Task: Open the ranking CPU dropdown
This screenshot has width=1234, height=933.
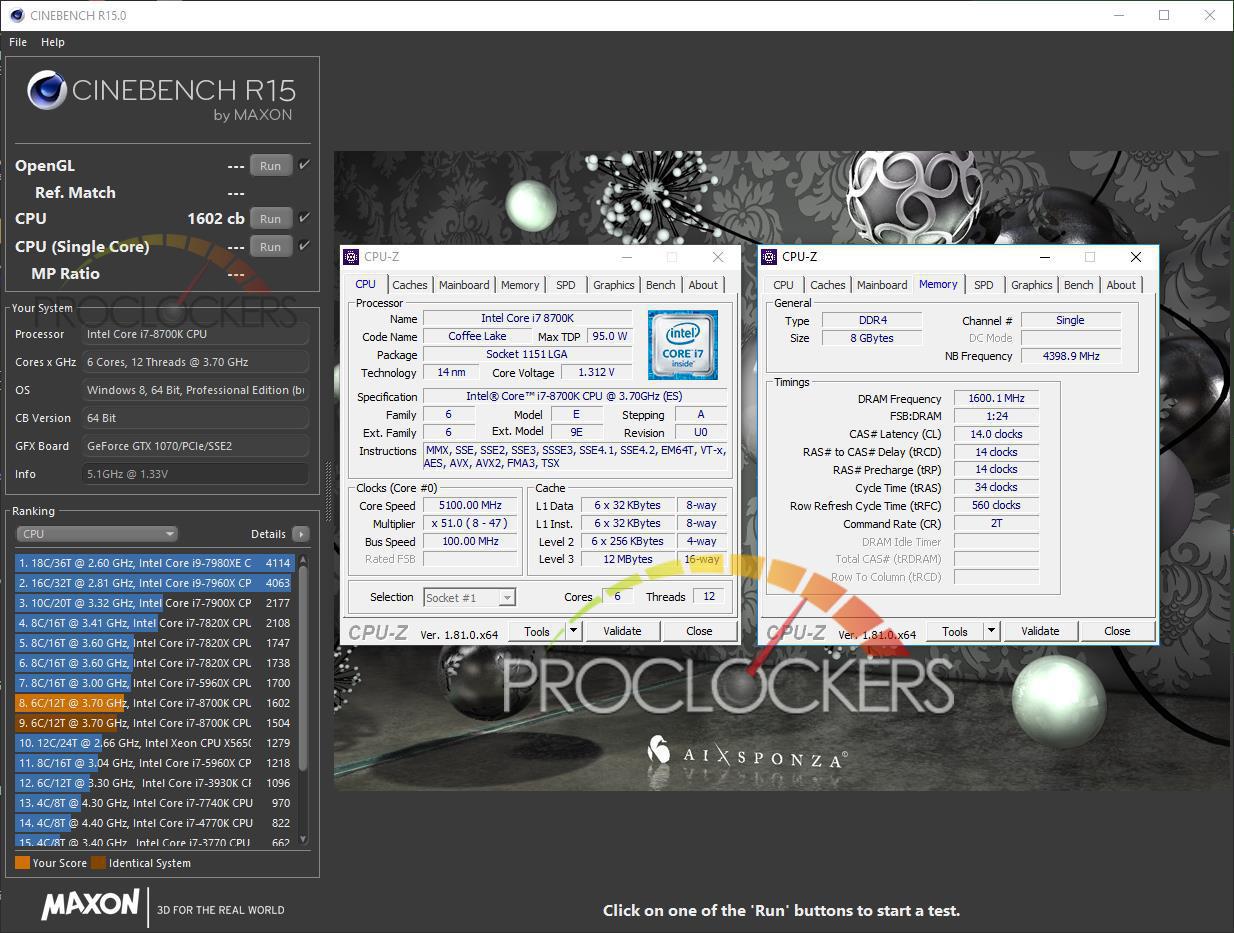Action: 97,534
